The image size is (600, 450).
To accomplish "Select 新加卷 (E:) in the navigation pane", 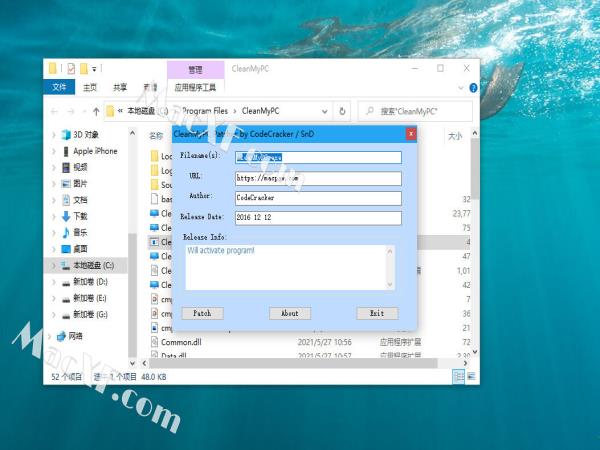I will 90,298.
